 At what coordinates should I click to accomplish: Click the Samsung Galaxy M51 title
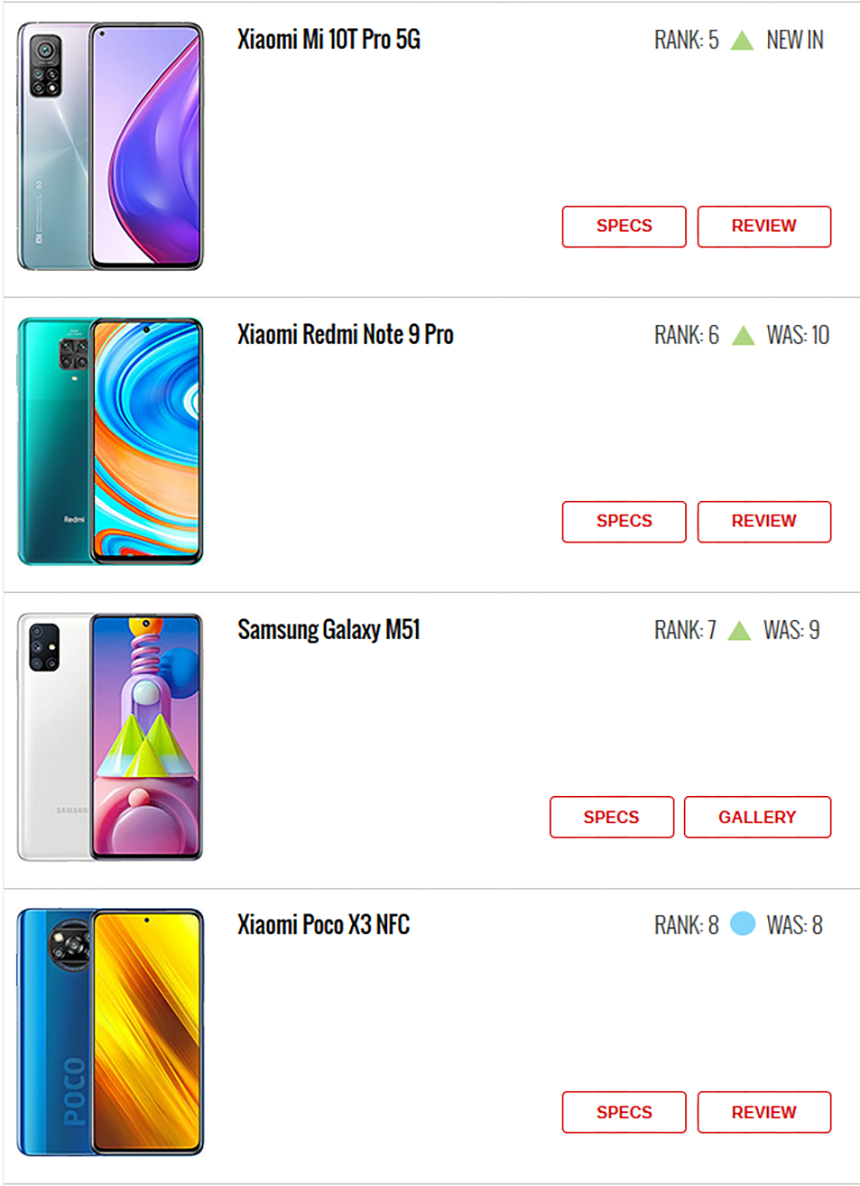pos(329,629)
